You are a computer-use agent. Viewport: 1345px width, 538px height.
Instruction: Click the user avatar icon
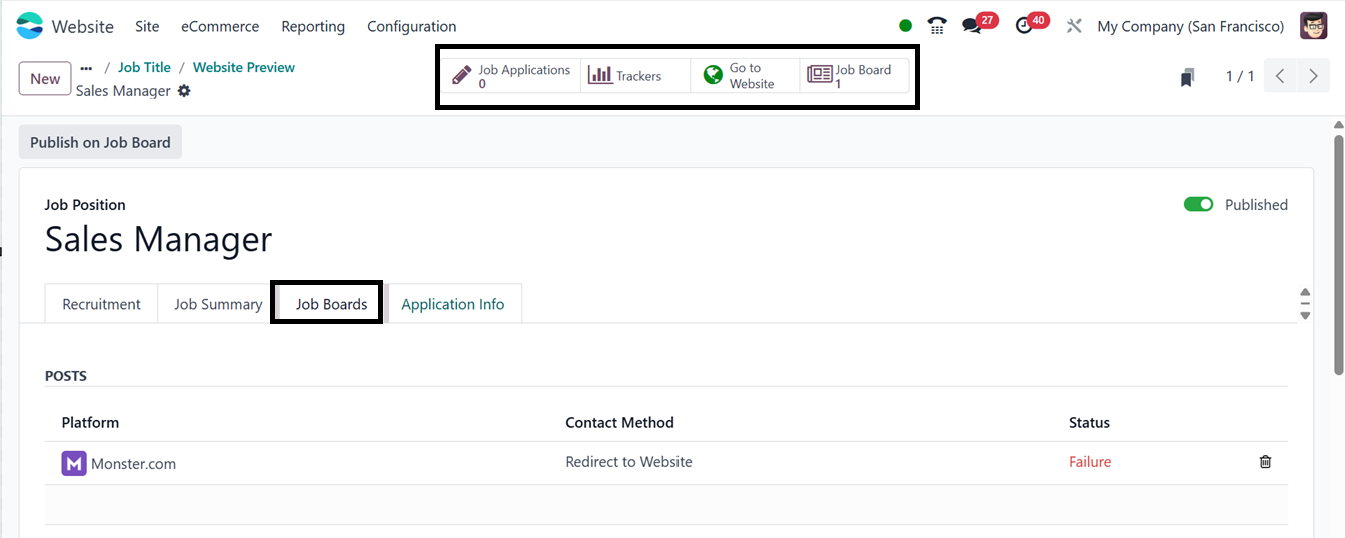tap(1313, 26)
